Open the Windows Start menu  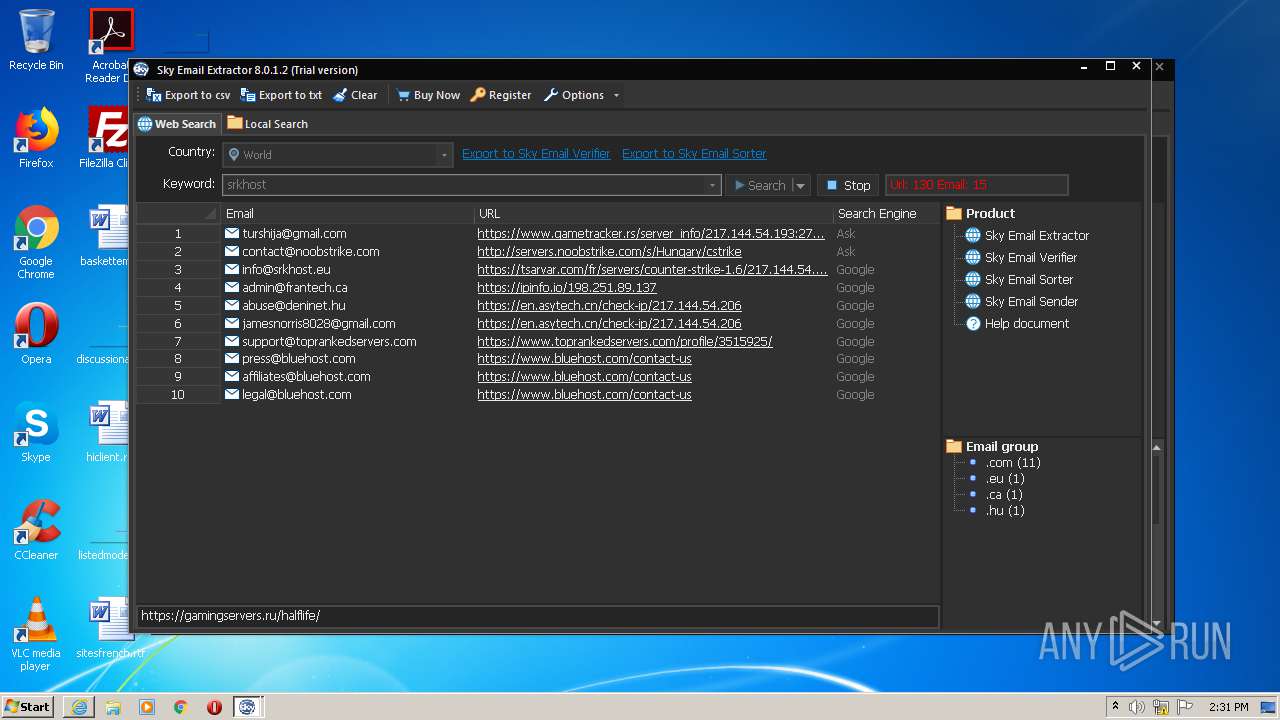click(x=28, y=706)
